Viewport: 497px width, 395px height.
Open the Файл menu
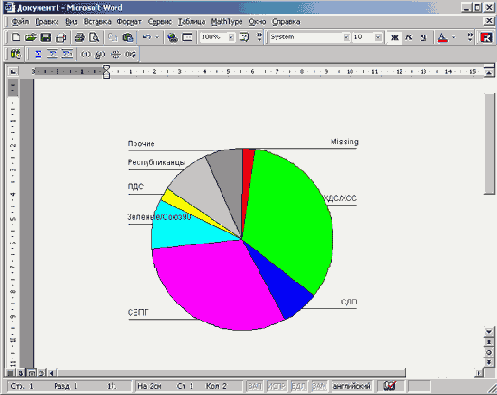(x=20, y=22)
